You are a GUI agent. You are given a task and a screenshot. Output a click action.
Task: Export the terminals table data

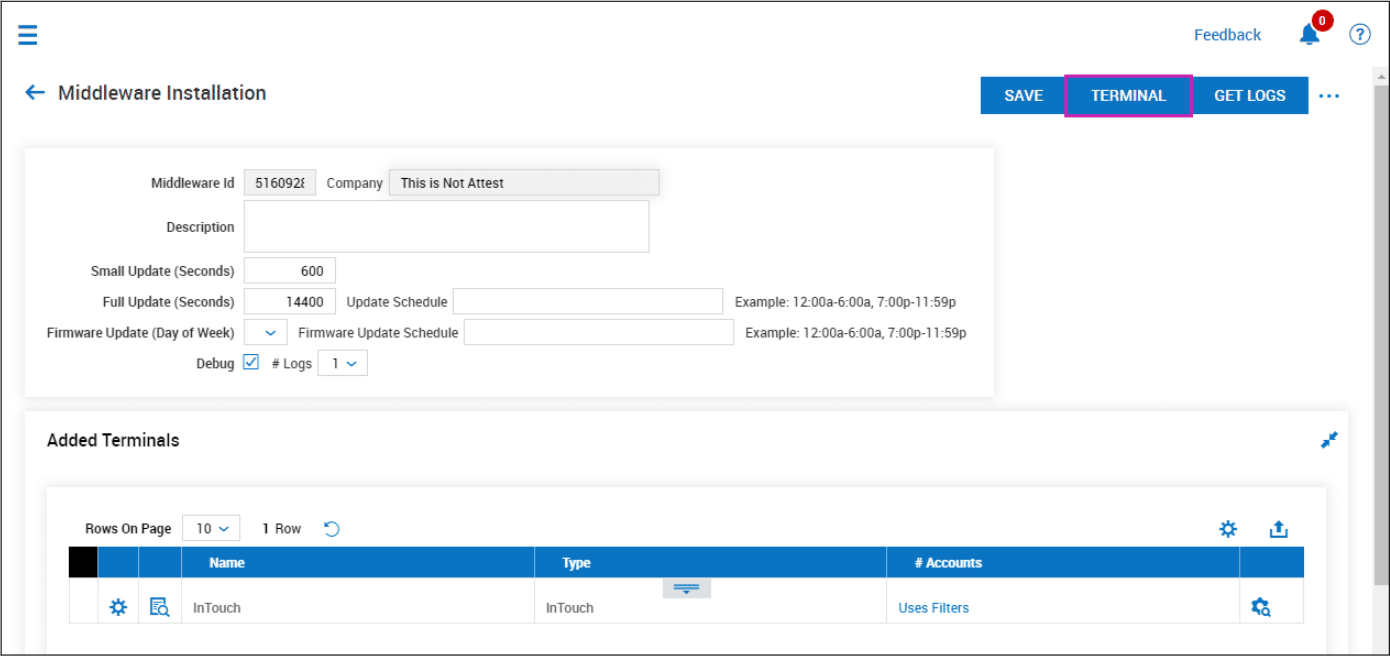tap(1278, 529)
